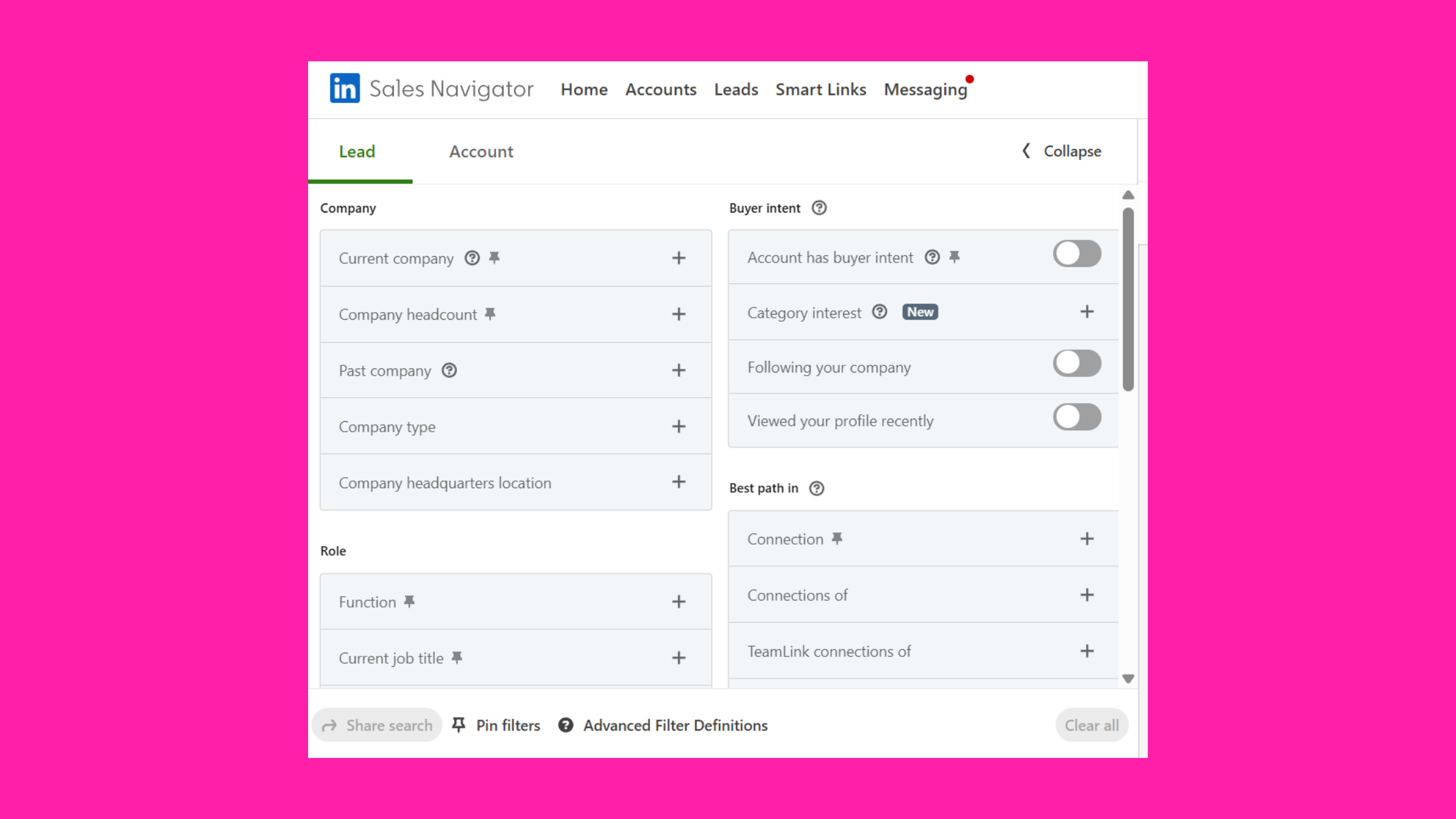Screen dimensions: 1456x819
Task: Click Following your company label
Action: point(829,367)
